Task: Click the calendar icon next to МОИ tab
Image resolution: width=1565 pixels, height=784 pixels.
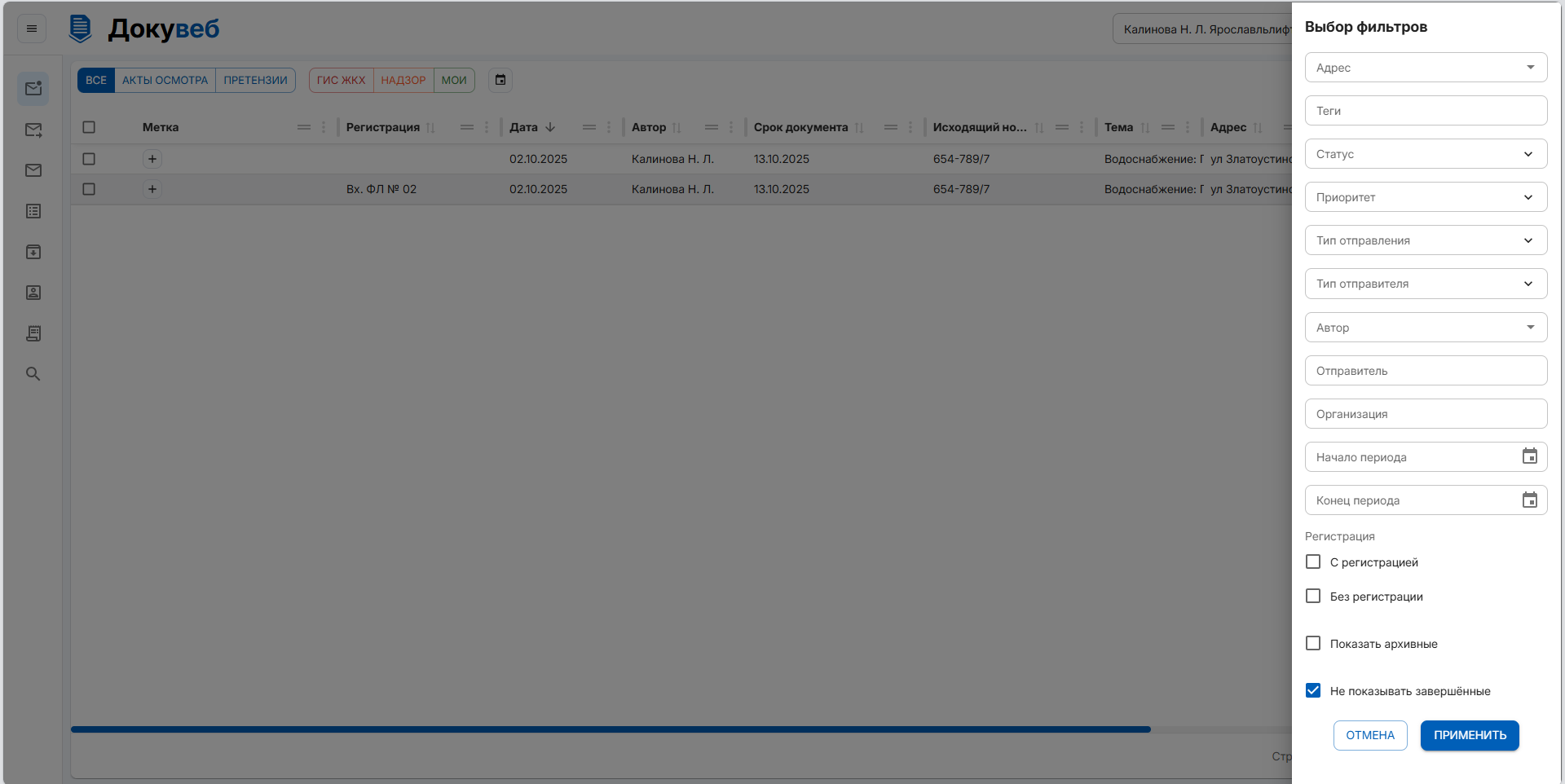Action: (x=500, y=80)
